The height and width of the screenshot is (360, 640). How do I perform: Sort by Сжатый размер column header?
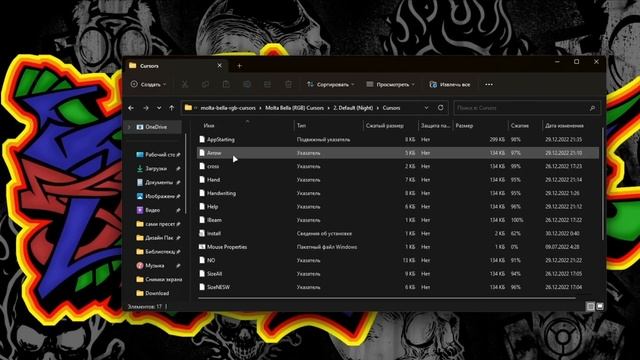[385, 126]
